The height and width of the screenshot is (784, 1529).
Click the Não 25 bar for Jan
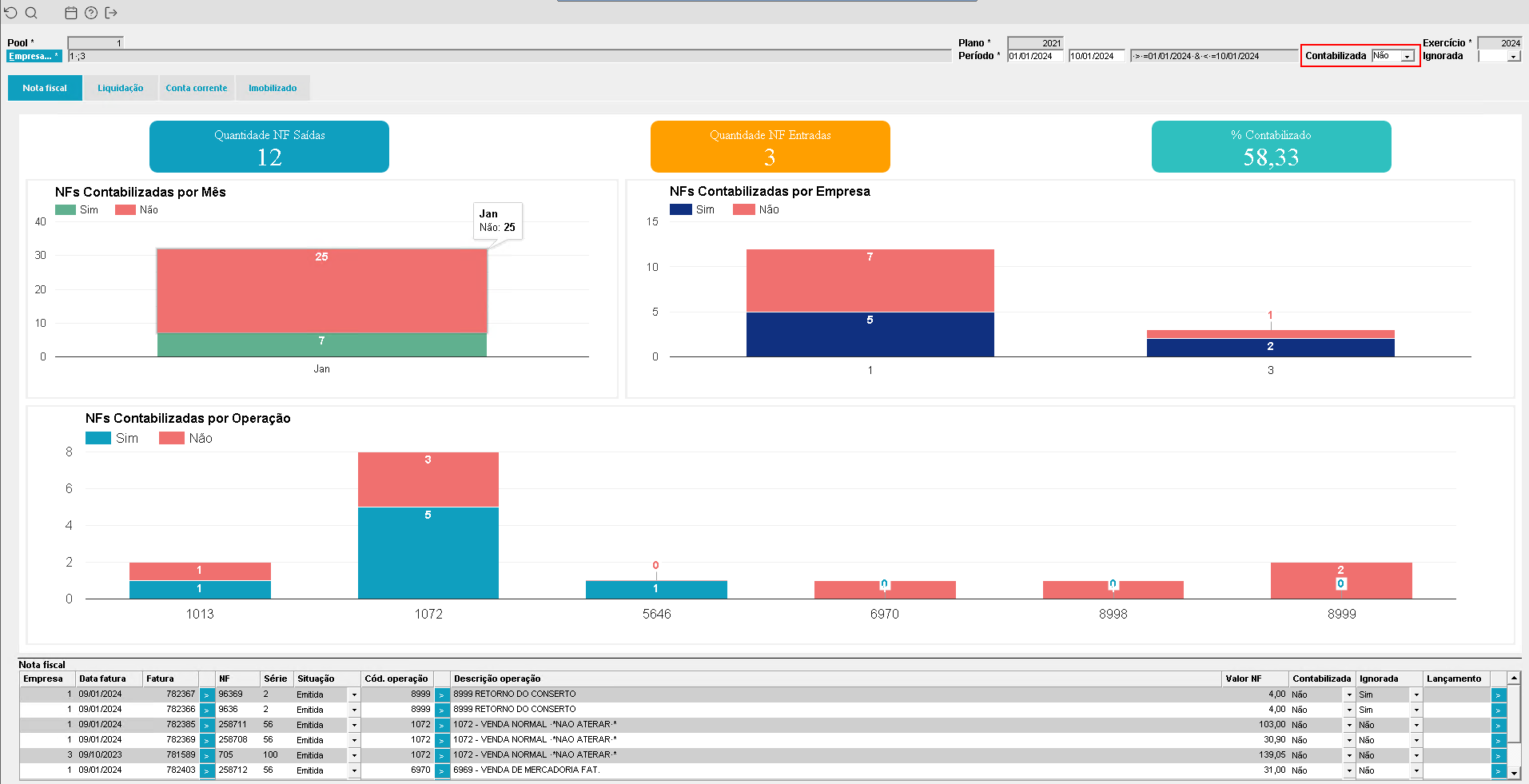tap(322, 290)
